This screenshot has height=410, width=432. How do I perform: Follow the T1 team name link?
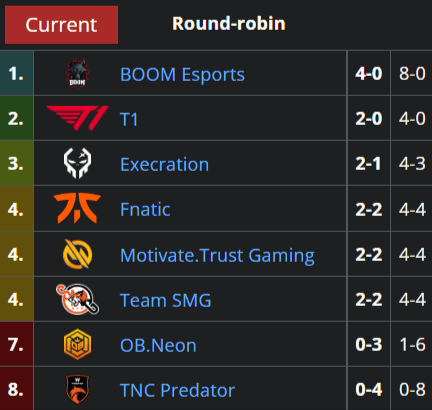coord(129,119)
